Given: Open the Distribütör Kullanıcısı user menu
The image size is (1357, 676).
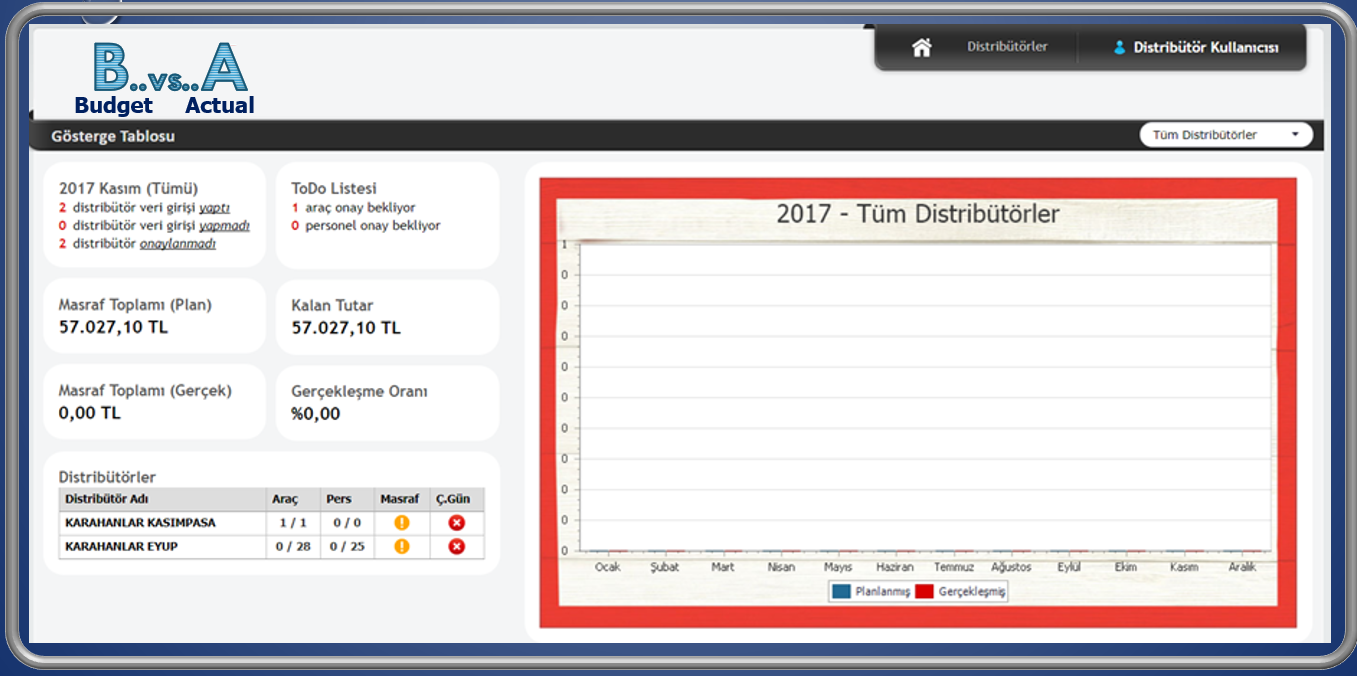Looking at the screenshot, I should 1205,47.
